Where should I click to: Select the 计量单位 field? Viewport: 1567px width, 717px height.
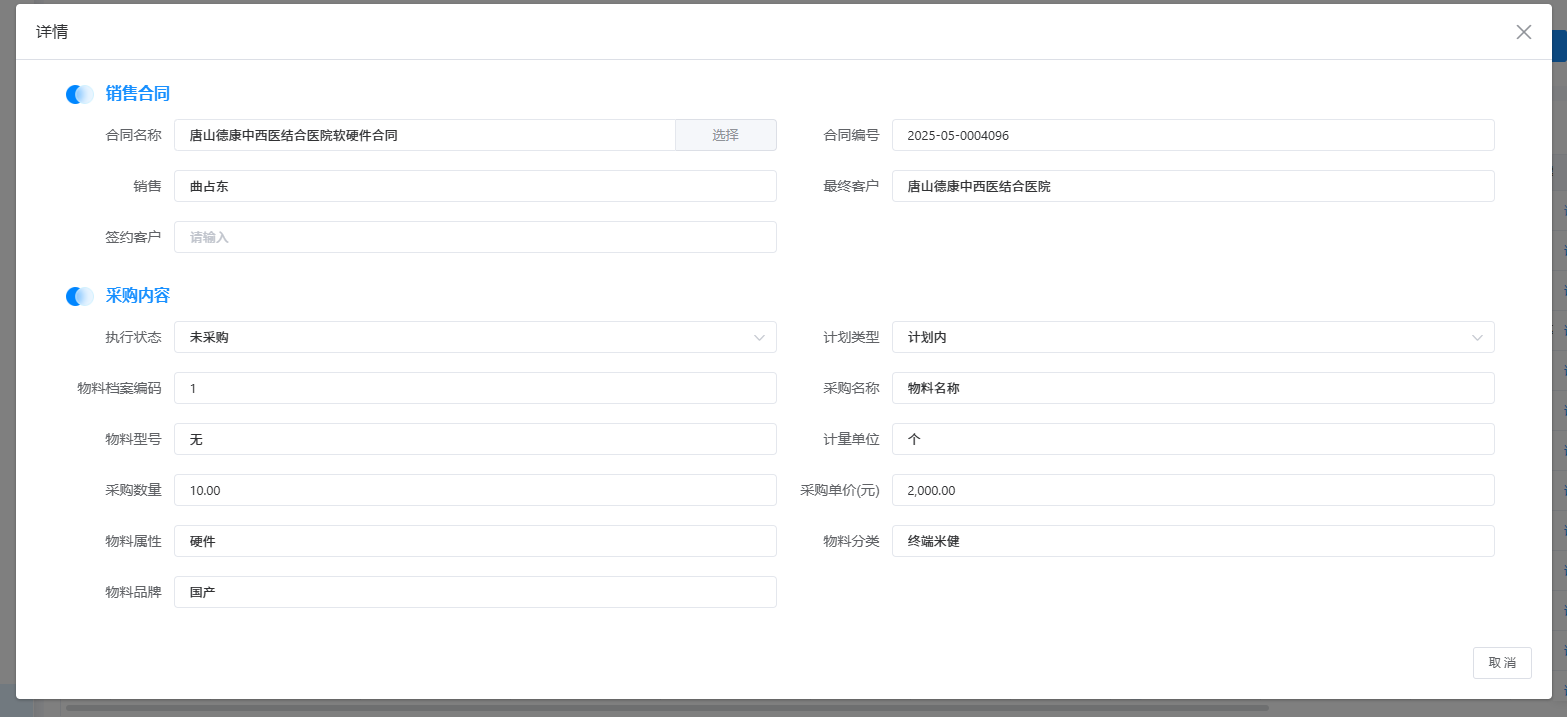click(1192, 439)
